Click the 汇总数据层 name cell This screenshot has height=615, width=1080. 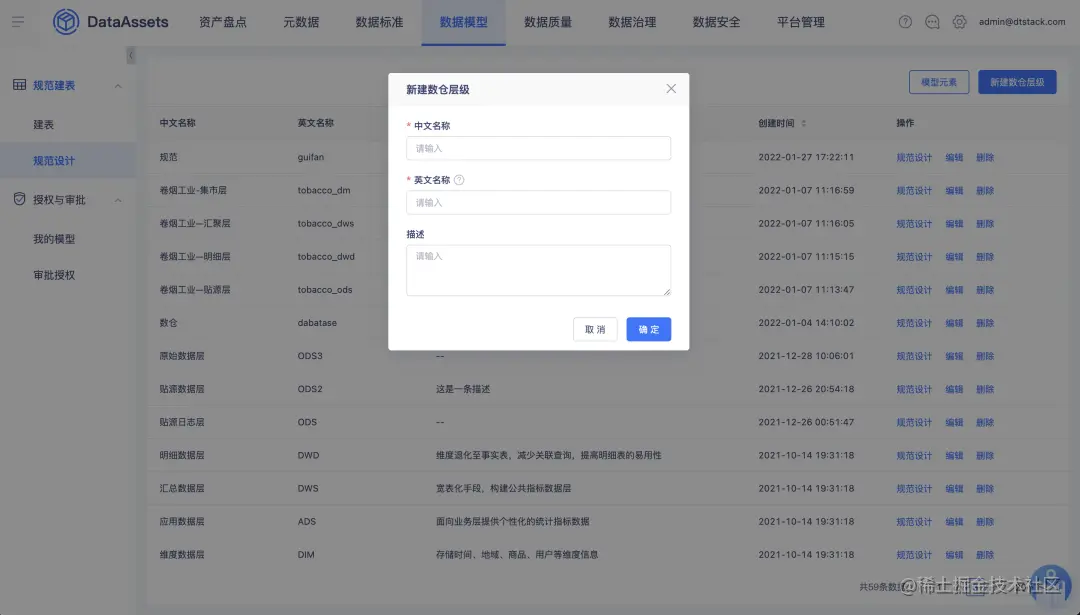pos(182,488)
